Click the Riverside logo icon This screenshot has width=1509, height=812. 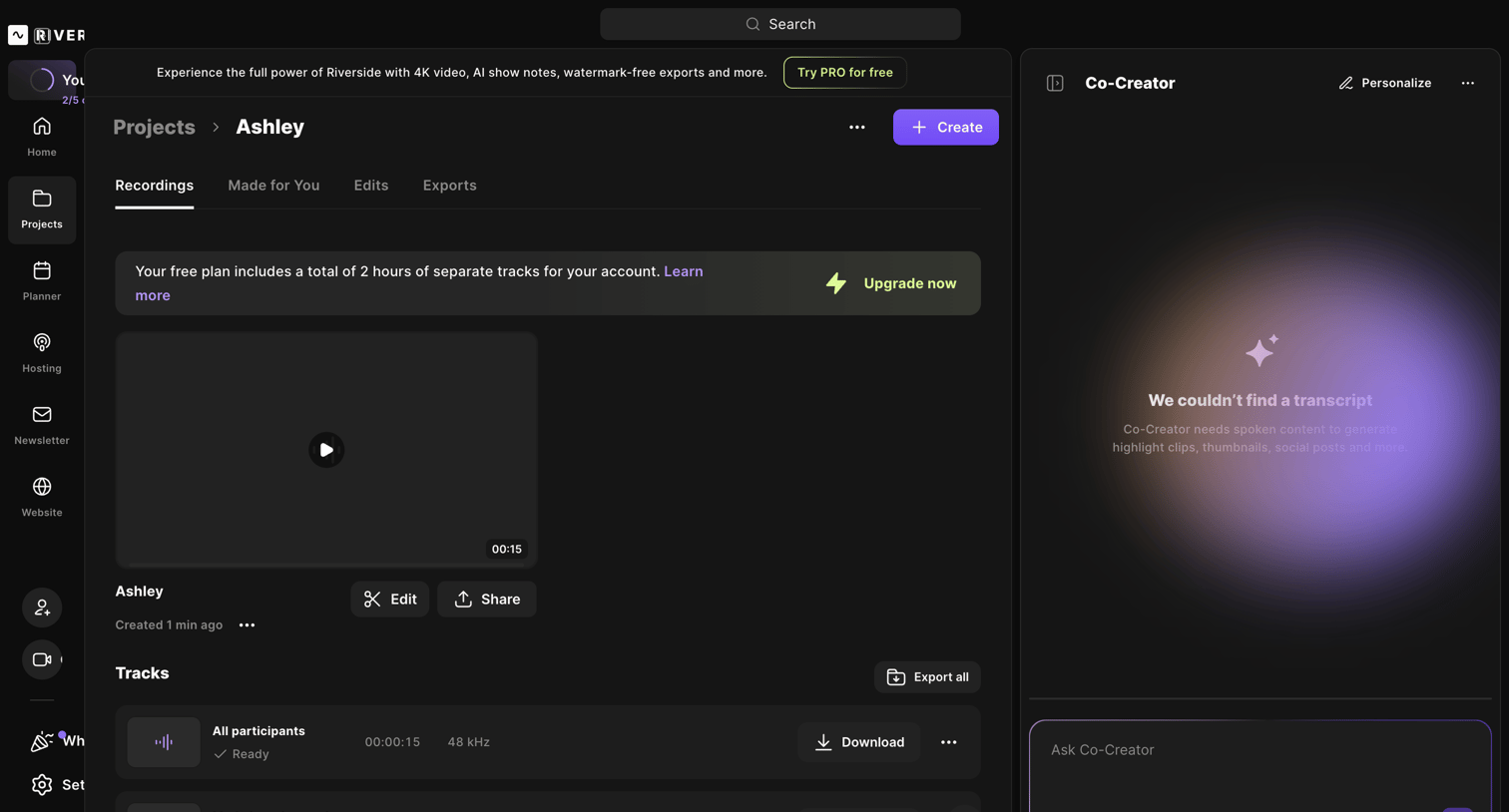coord(18,35)
